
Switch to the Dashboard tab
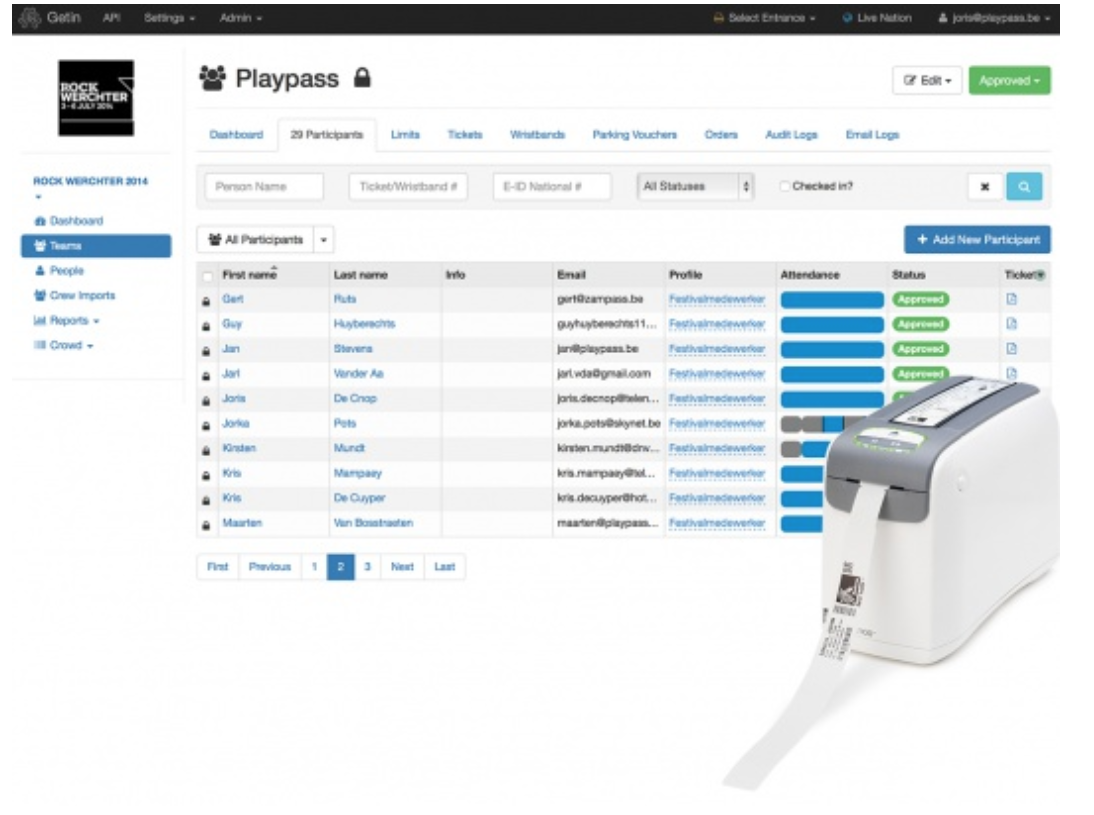(236, 135)
